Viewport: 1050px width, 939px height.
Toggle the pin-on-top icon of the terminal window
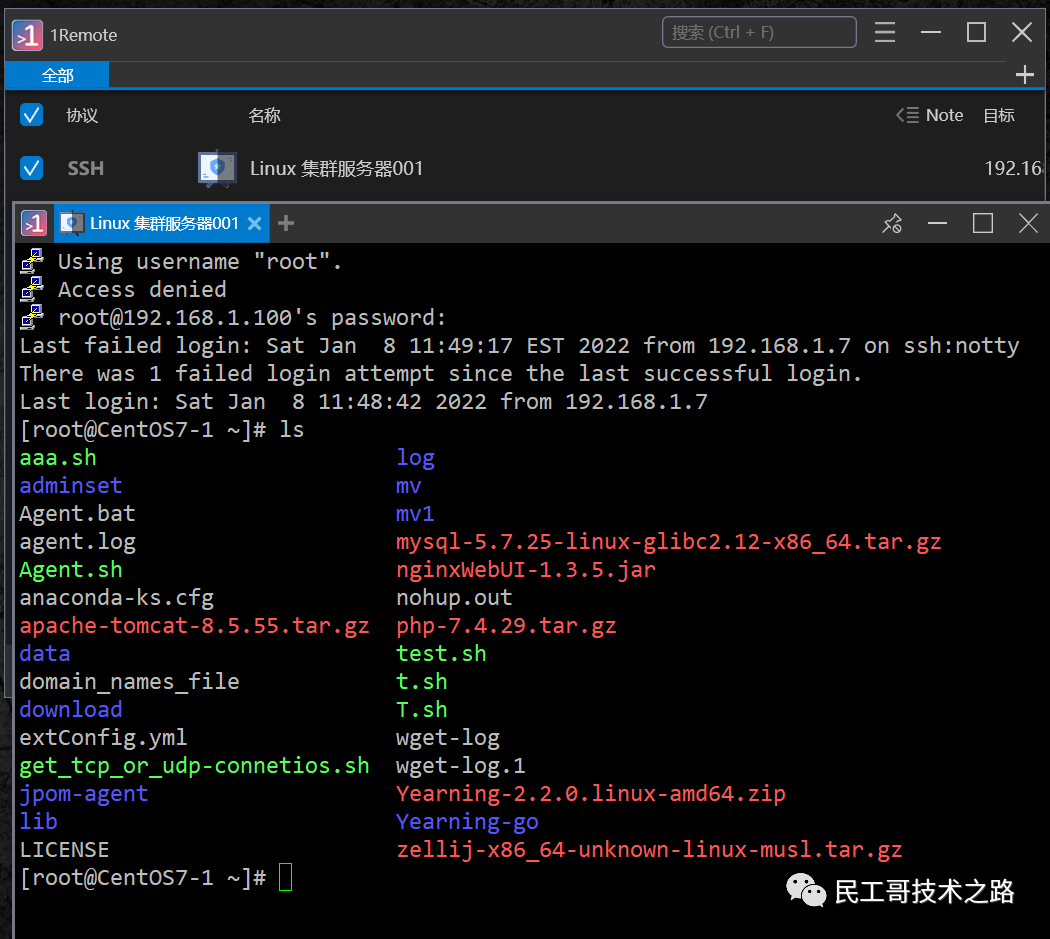pos(893,223)
